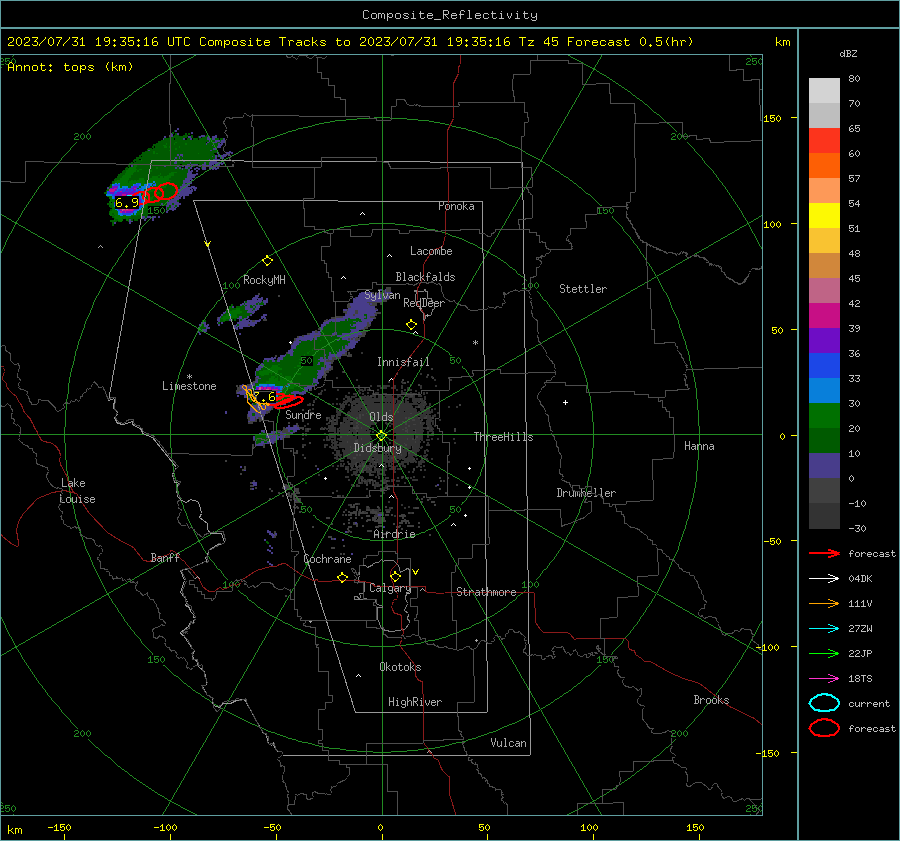Click the Cochrane city label
The image size is (900, 841).
[x=327, y=559]
